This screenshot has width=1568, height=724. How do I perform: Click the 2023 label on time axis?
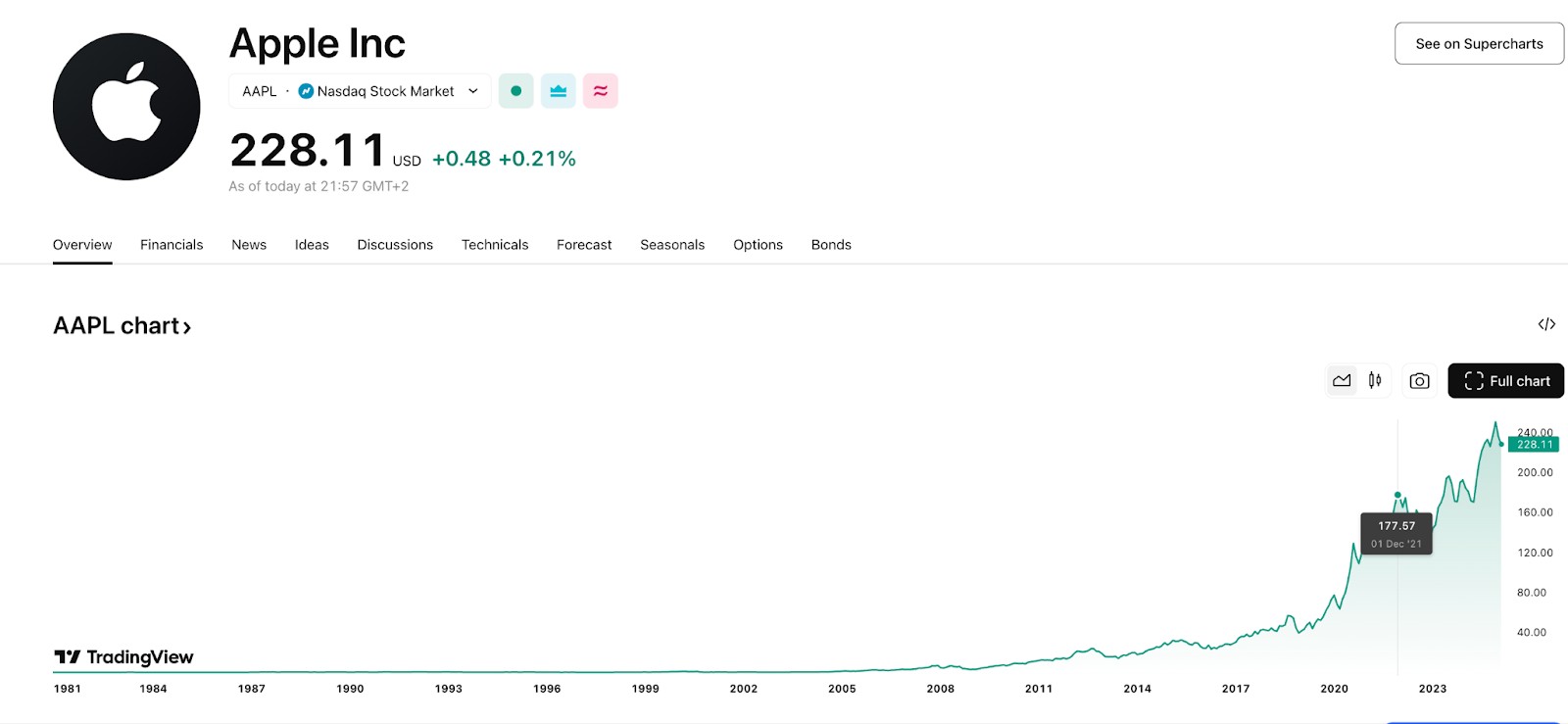pos(1433,689)
